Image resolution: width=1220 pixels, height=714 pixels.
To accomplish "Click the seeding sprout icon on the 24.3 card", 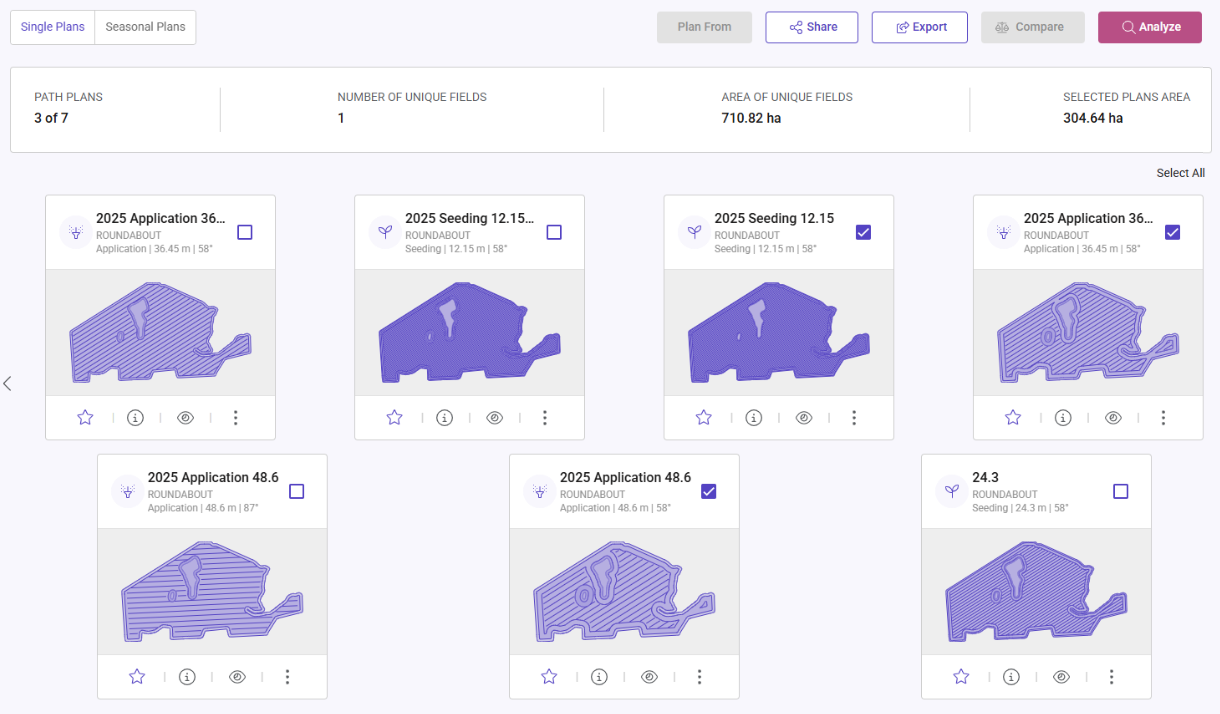I will (952, 491).
